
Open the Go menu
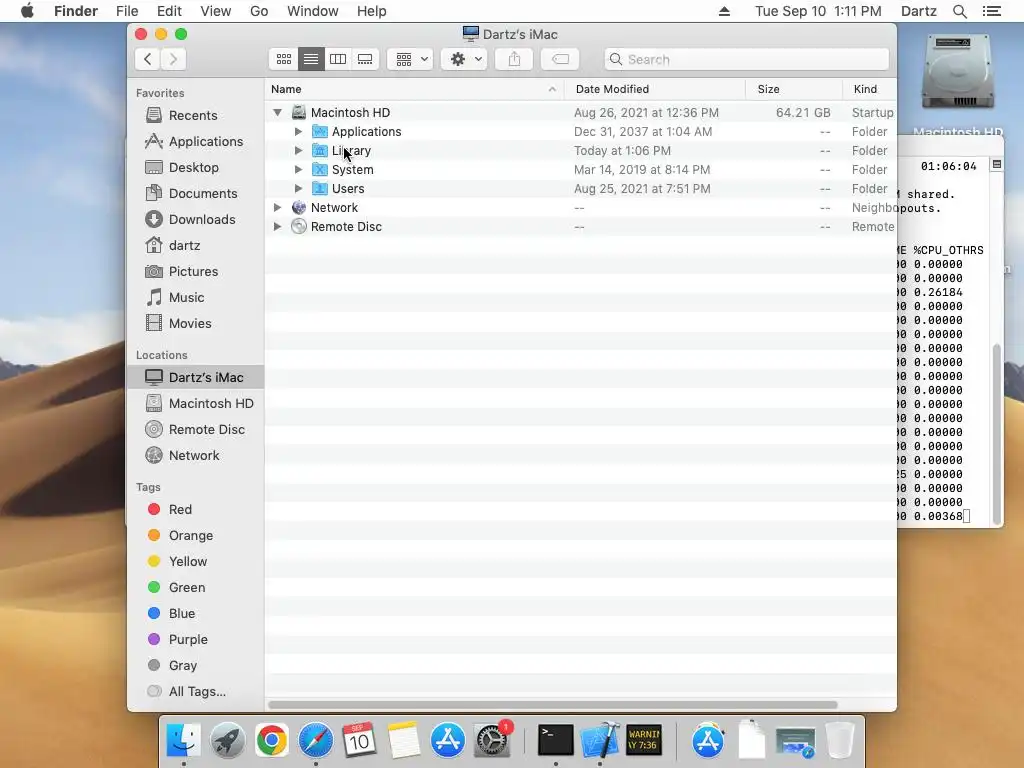coord(259,11)
